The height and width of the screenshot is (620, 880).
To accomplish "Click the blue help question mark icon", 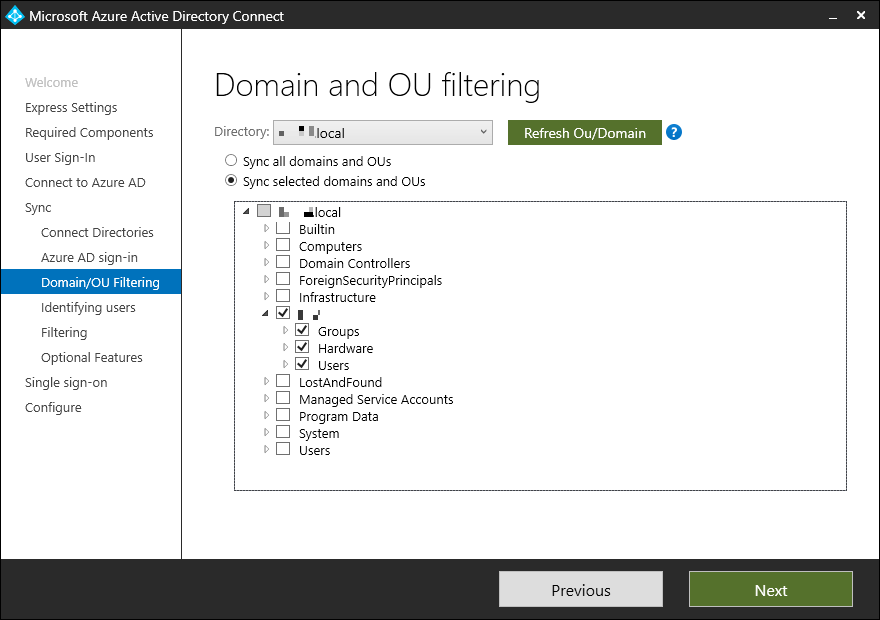I will pyautogui.click(x=674, y=132).
